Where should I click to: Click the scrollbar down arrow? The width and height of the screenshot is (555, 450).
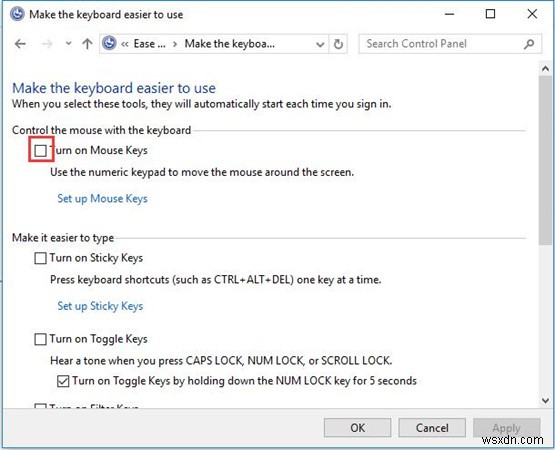pos(545,400)
